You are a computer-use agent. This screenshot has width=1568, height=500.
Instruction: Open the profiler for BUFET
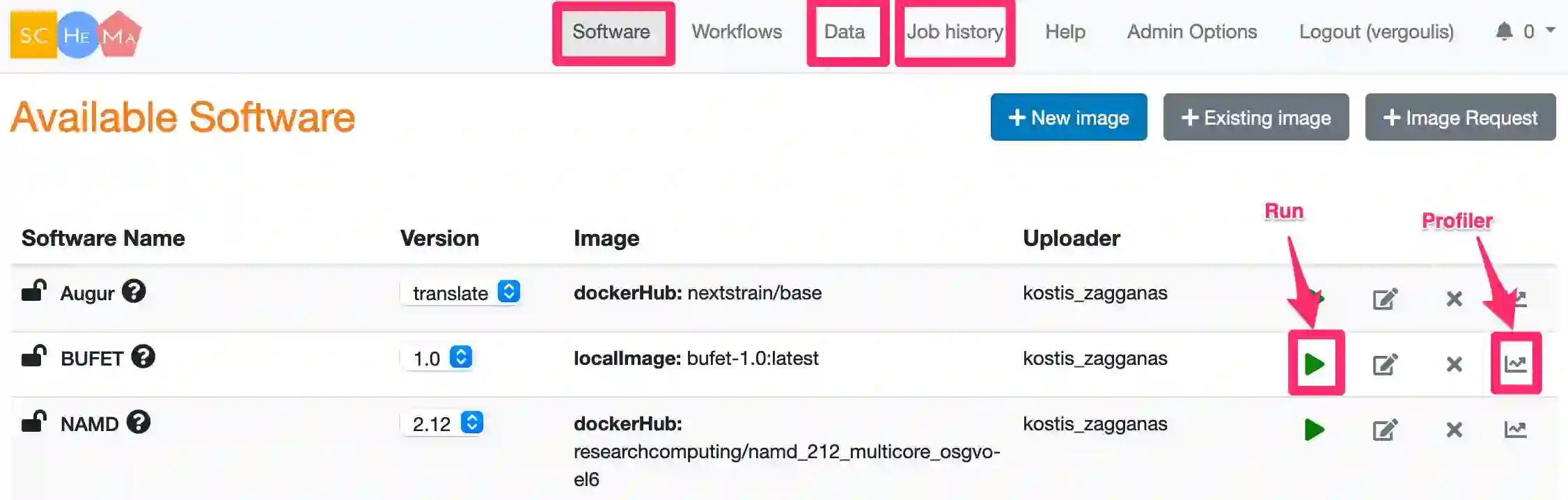[1515, 364]
